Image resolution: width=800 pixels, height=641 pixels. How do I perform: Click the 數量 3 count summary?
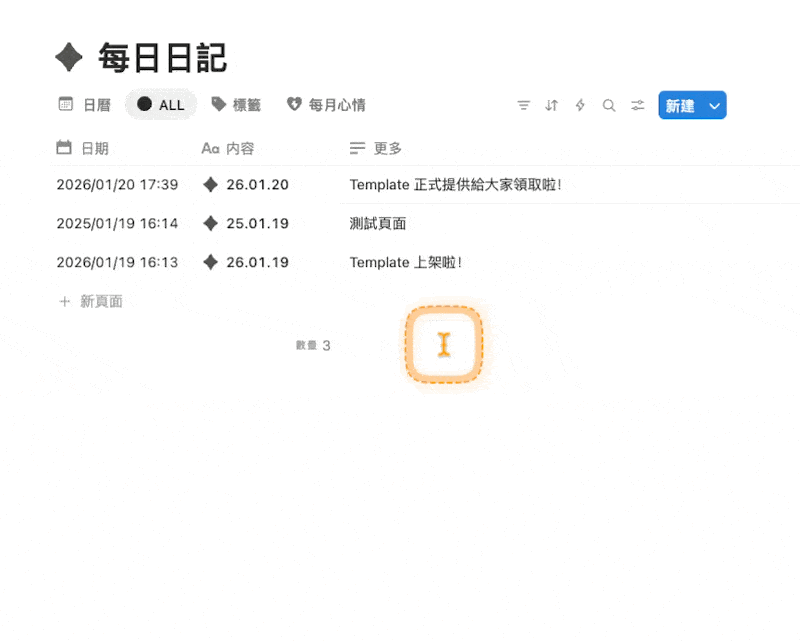tap(313, 346)
